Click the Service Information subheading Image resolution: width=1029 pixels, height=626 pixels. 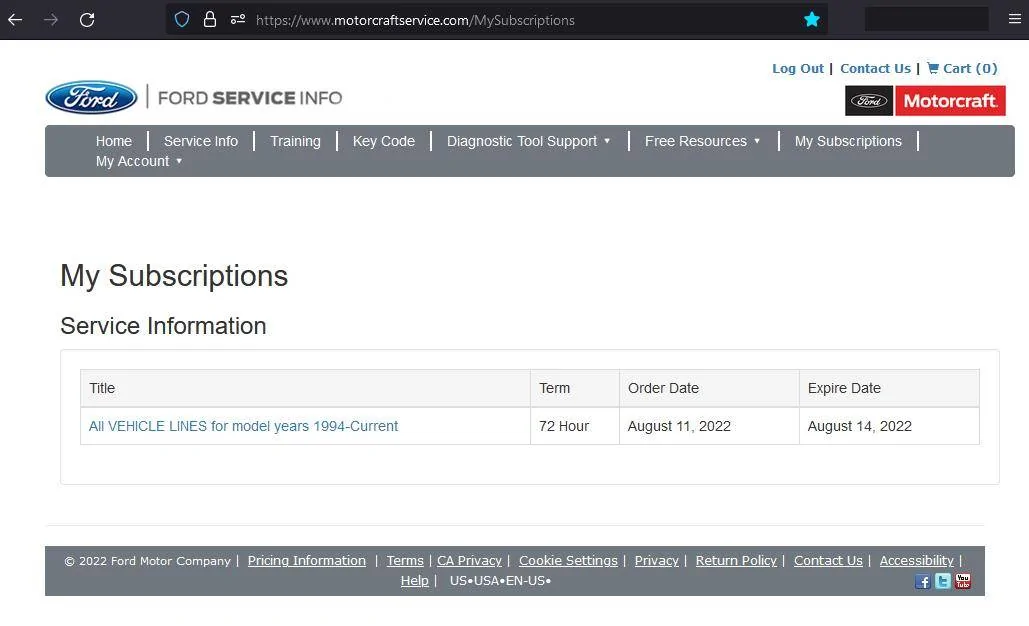pyautogui.click(x=163, y=325)
